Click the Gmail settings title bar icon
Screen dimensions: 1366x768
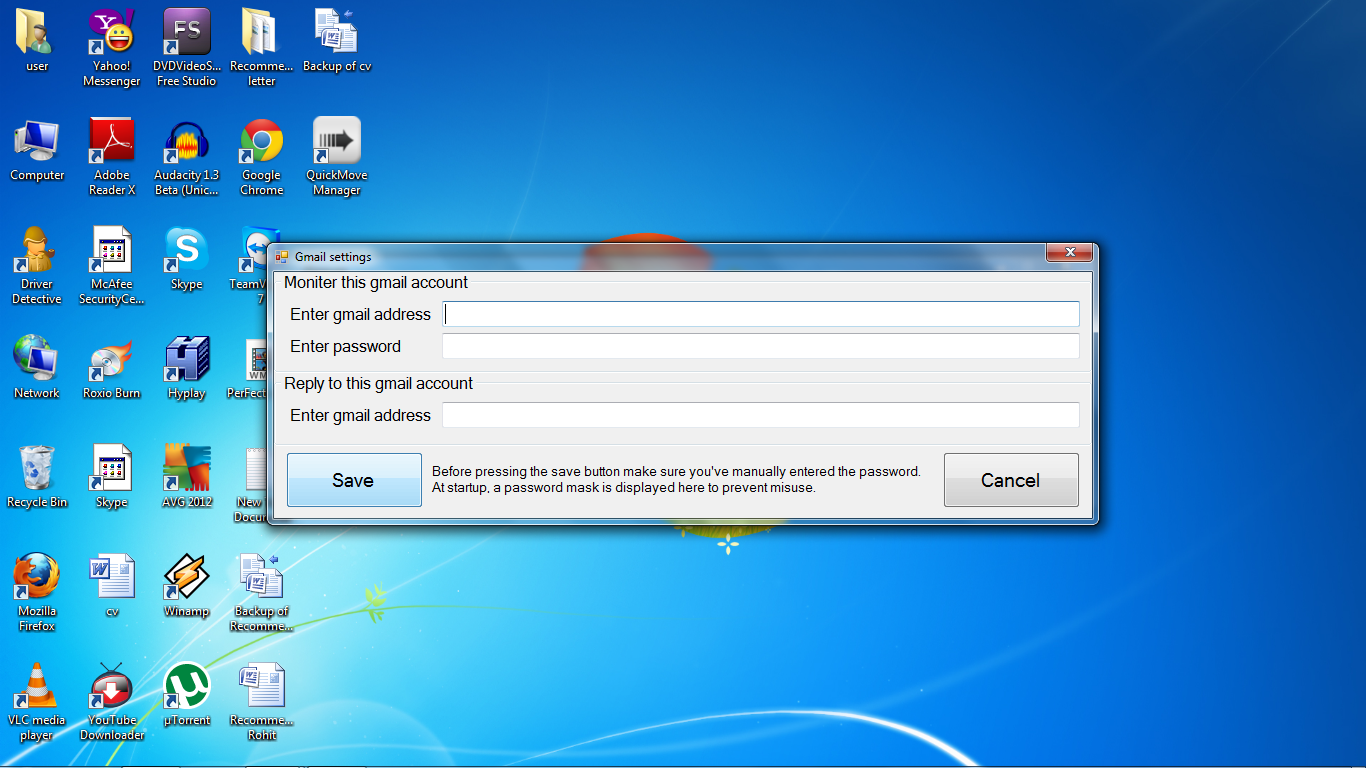pyautogui.click(x=282, y=257)
